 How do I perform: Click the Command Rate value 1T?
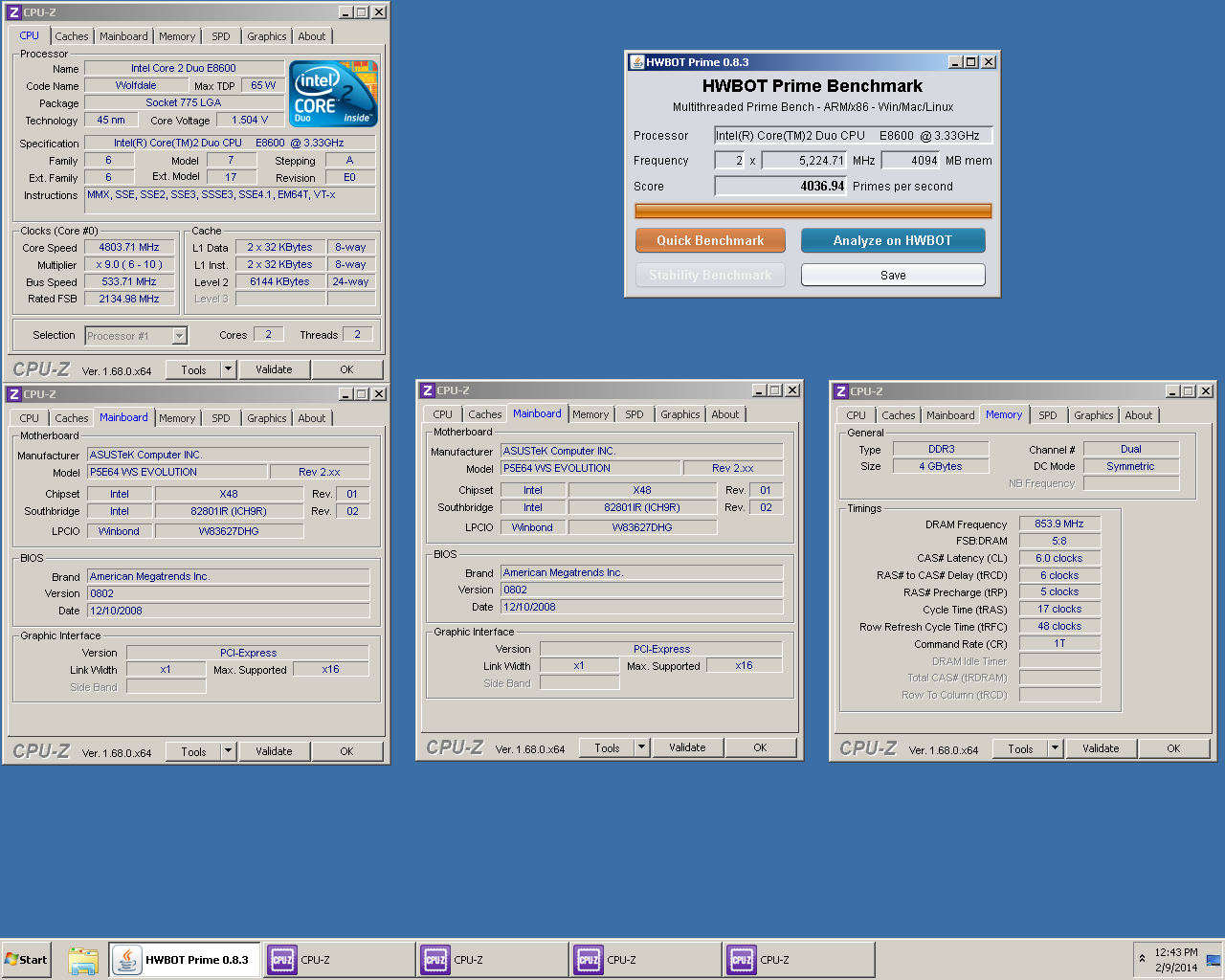tap(1059, 643)
